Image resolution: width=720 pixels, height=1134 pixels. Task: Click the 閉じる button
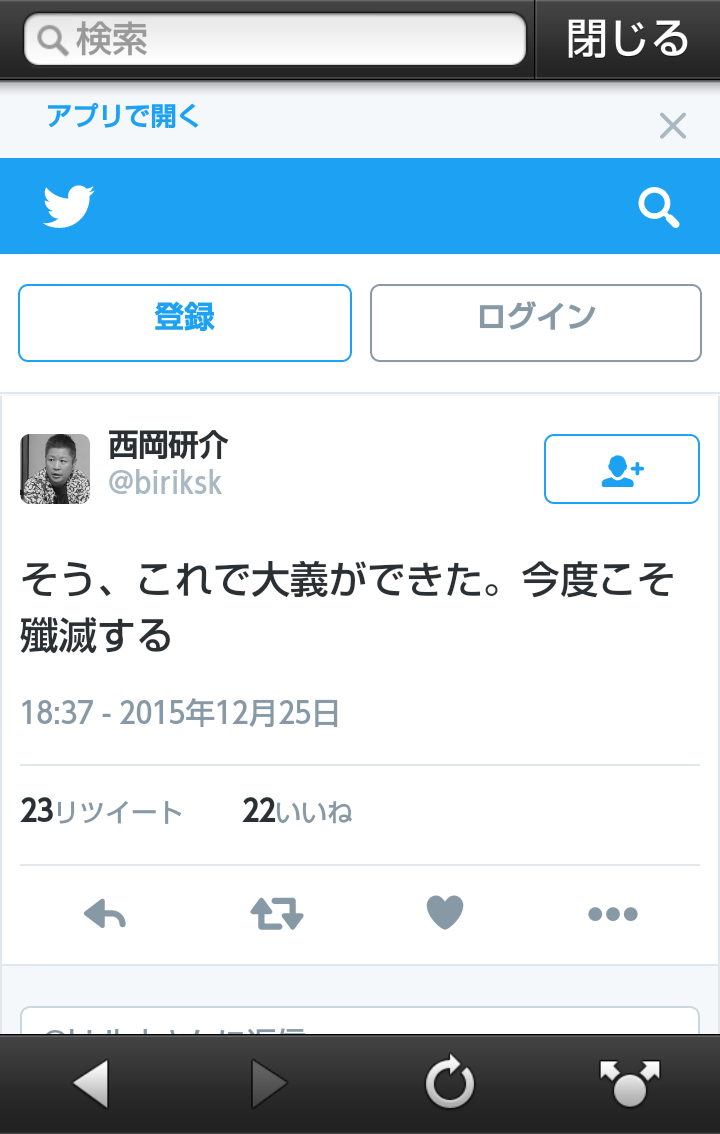point(627,39)
